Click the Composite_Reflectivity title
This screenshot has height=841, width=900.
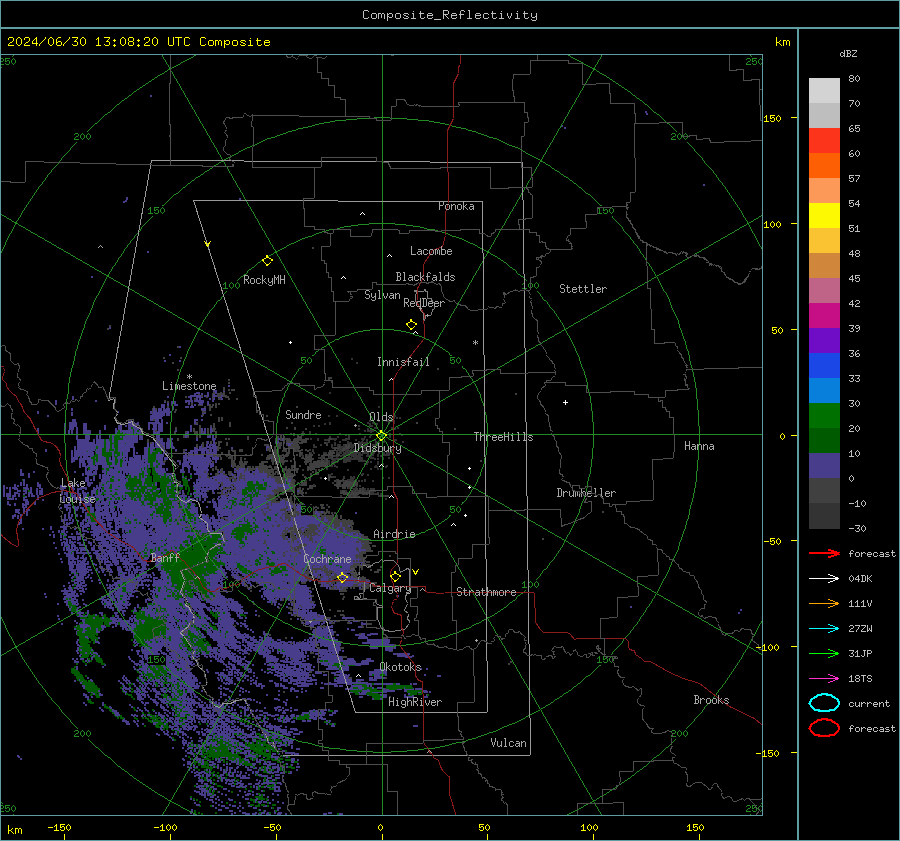pyautogui.click(x=449, y=15)
